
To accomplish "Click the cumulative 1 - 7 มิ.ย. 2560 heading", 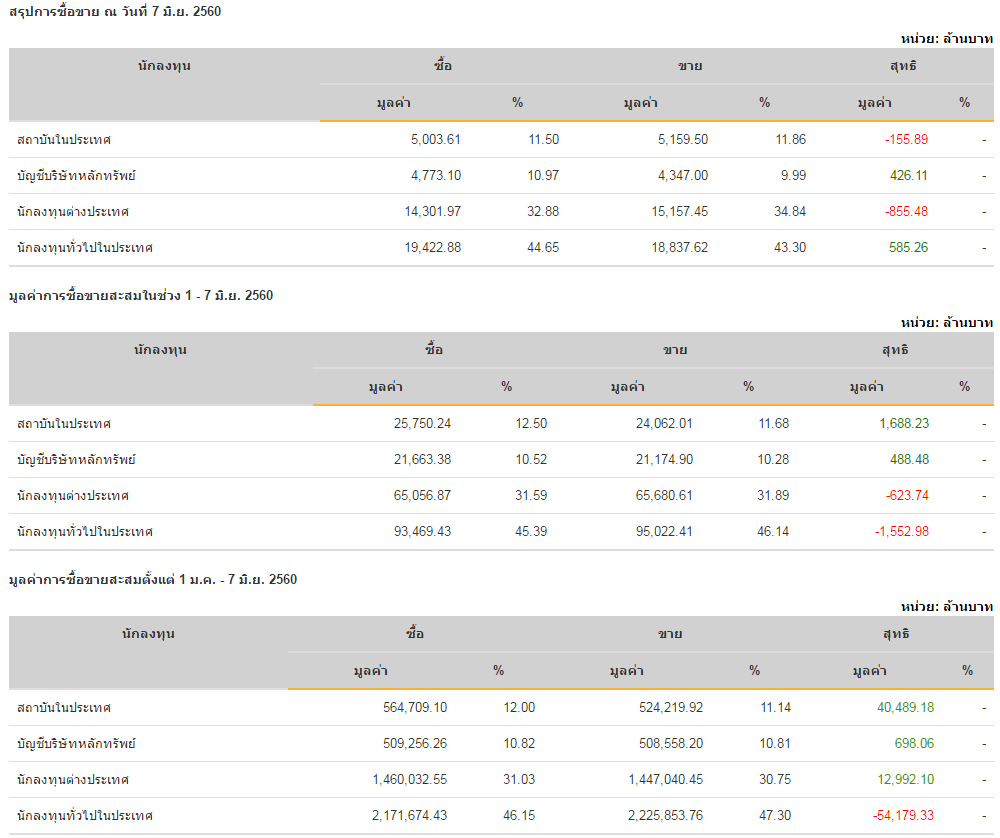I will (x=140, y=295).
